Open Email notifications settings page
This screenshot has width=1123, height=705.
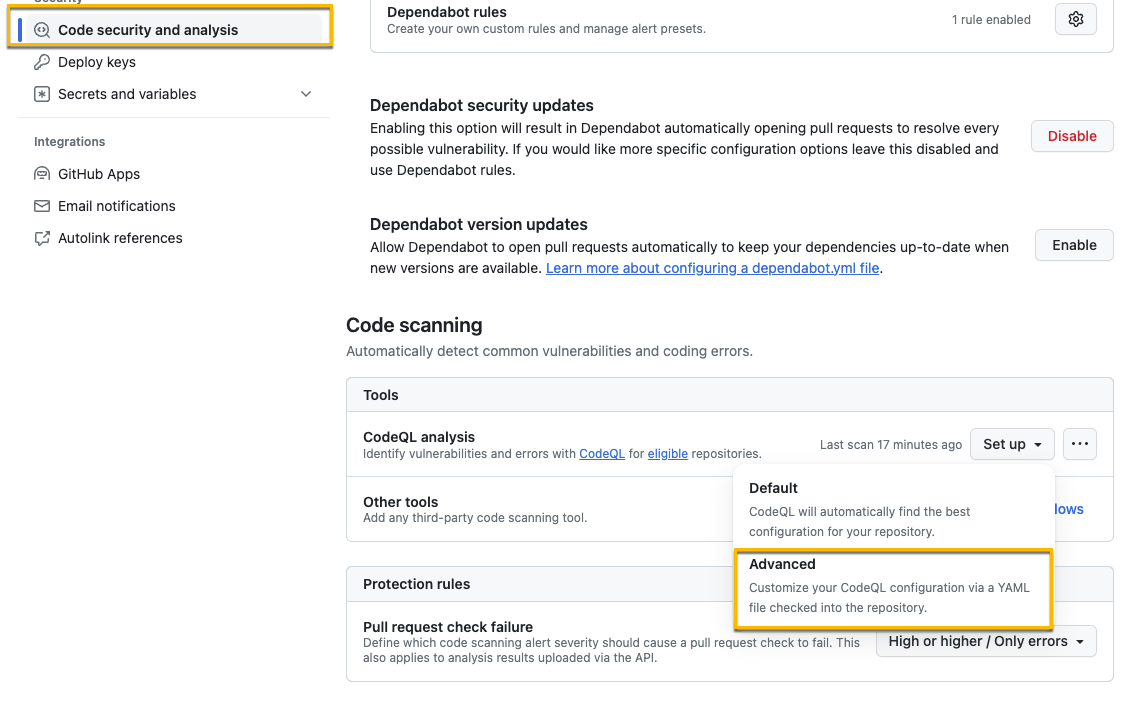pyautogui.click(x=116, y=206)
